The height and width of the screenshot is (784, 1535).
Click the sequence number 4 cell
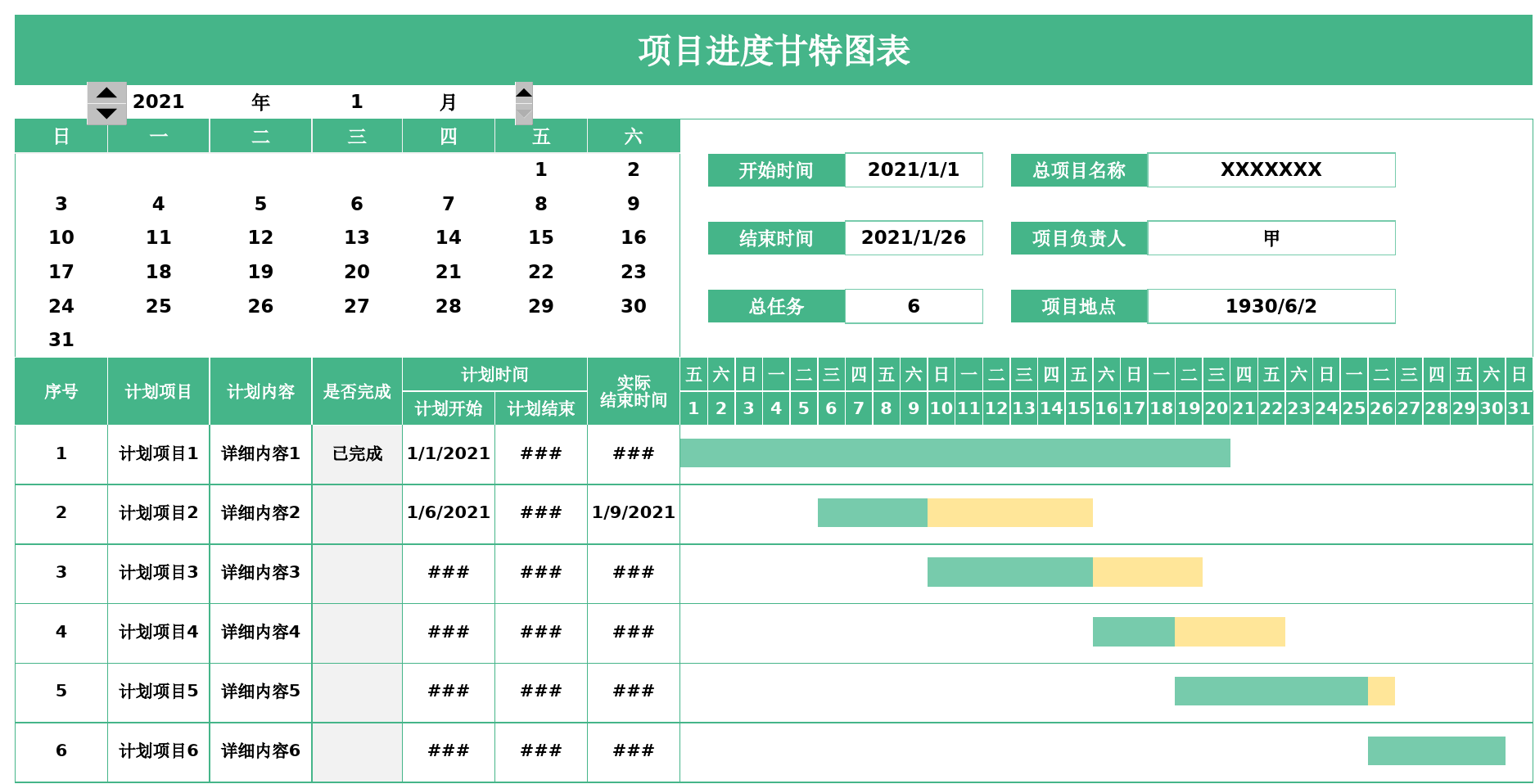61,632
